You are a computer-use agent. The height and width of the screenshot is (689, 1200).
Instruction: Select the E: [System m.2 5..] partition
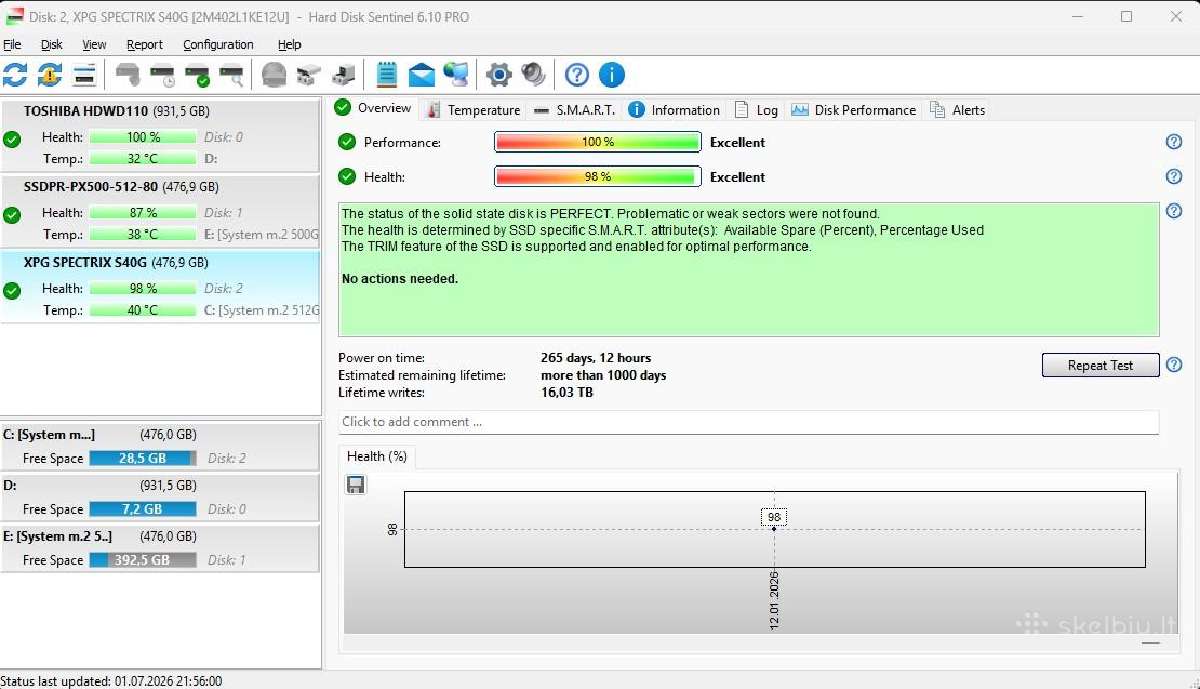(x=160, y=548)
